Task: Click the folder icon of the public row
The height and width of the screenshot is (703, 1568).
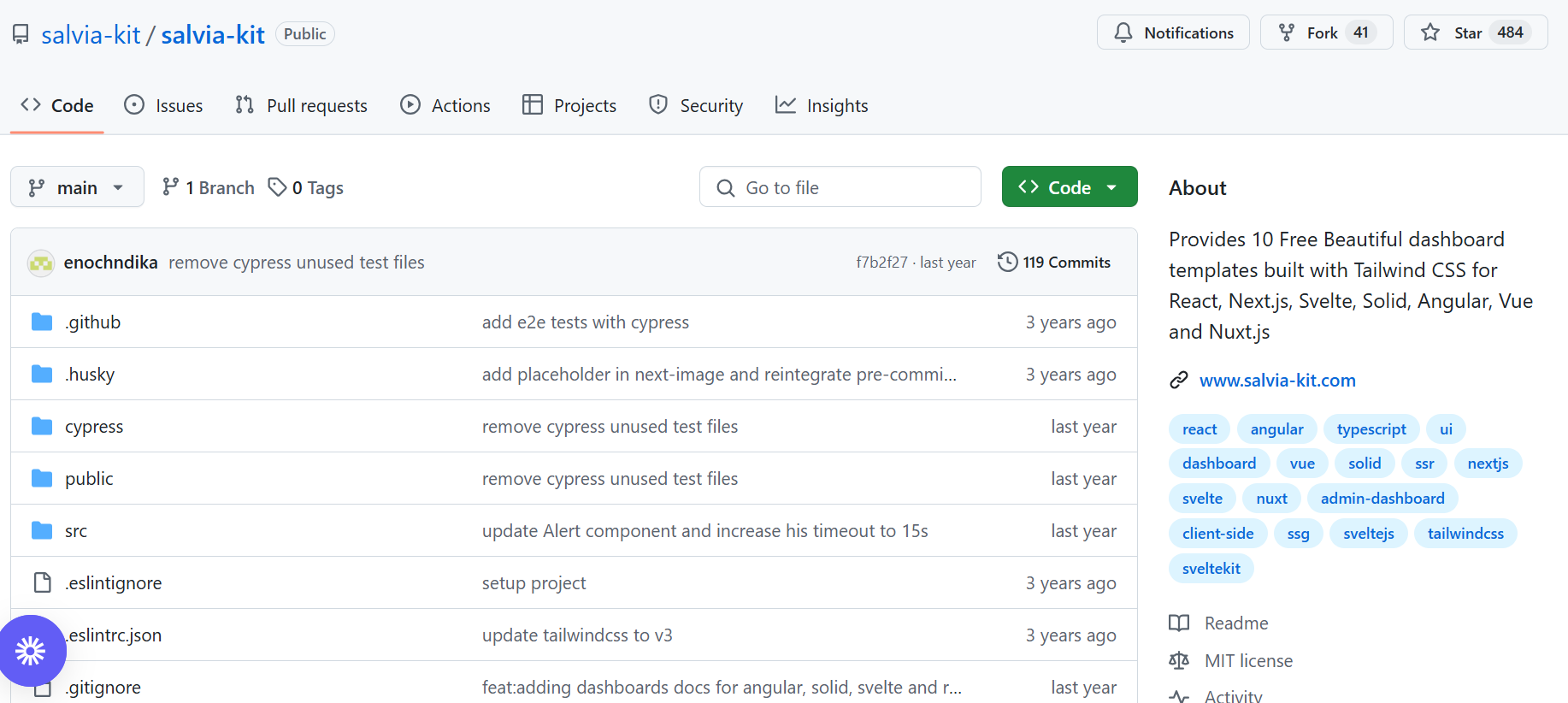Action: (x=42, y=478)
